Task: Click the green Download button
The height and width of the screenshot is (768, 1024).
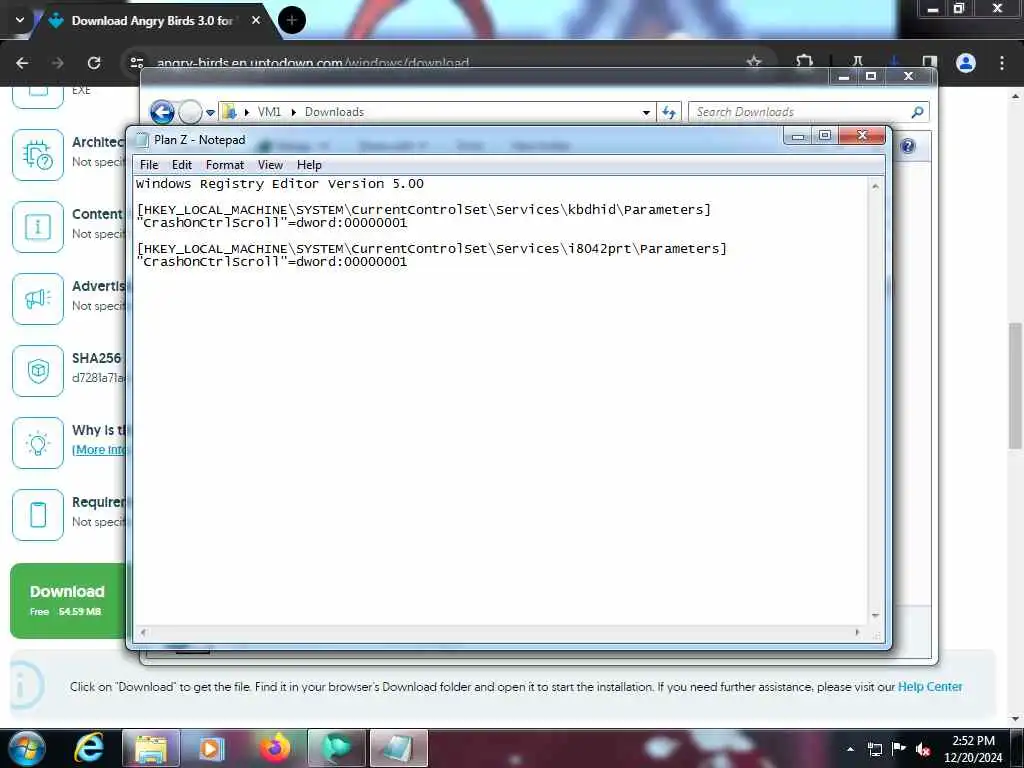Action: (68, 601)
